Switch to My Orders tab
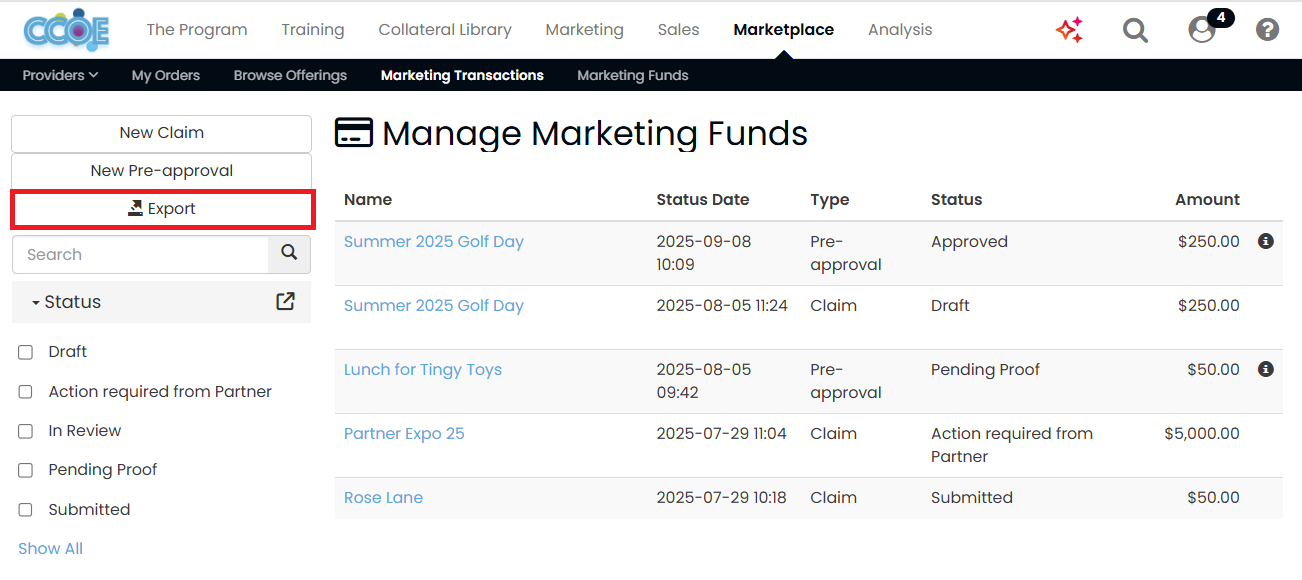Screen dimensions: 1302x580 click(166, 75)
